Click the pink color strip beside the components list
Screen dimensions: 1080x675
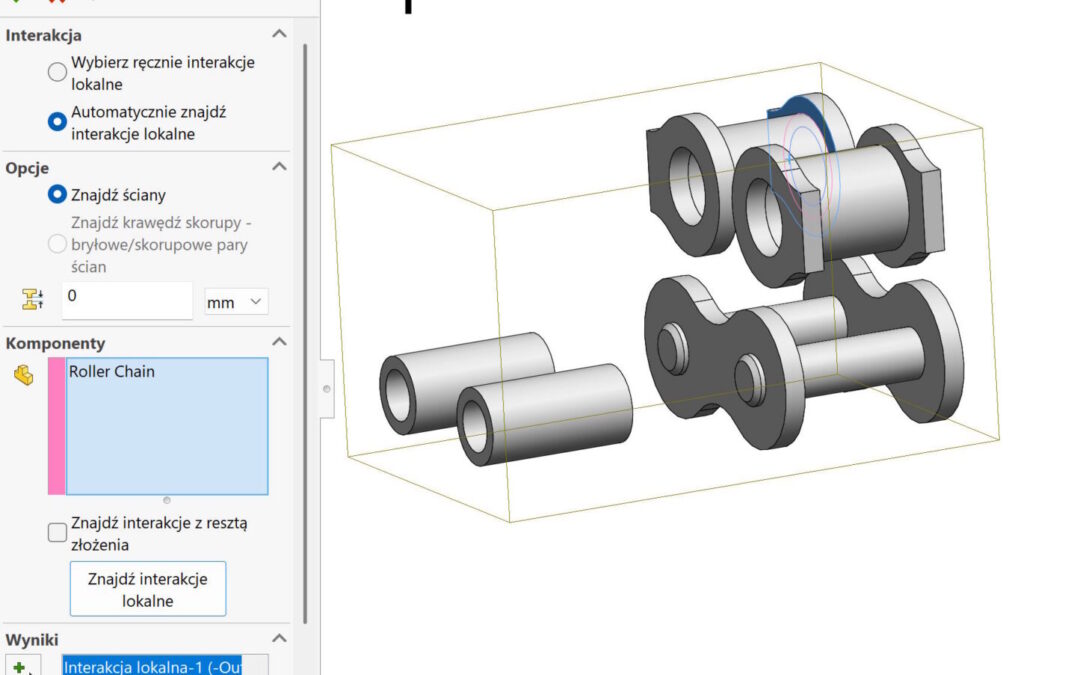click(x=56, y=426)
